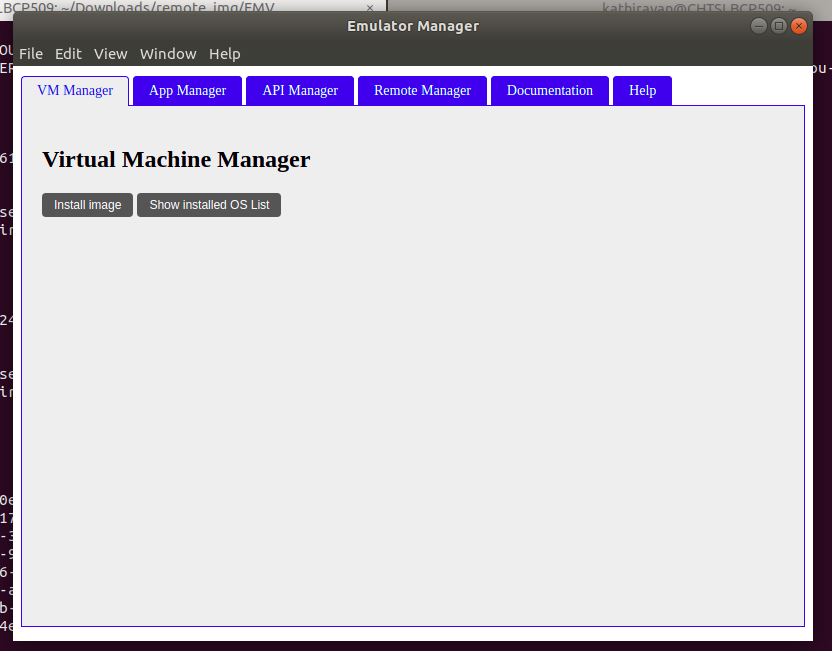Screen dimensions: 832x651
Task: Click Show installed OS List button
Action: [209, 205]
